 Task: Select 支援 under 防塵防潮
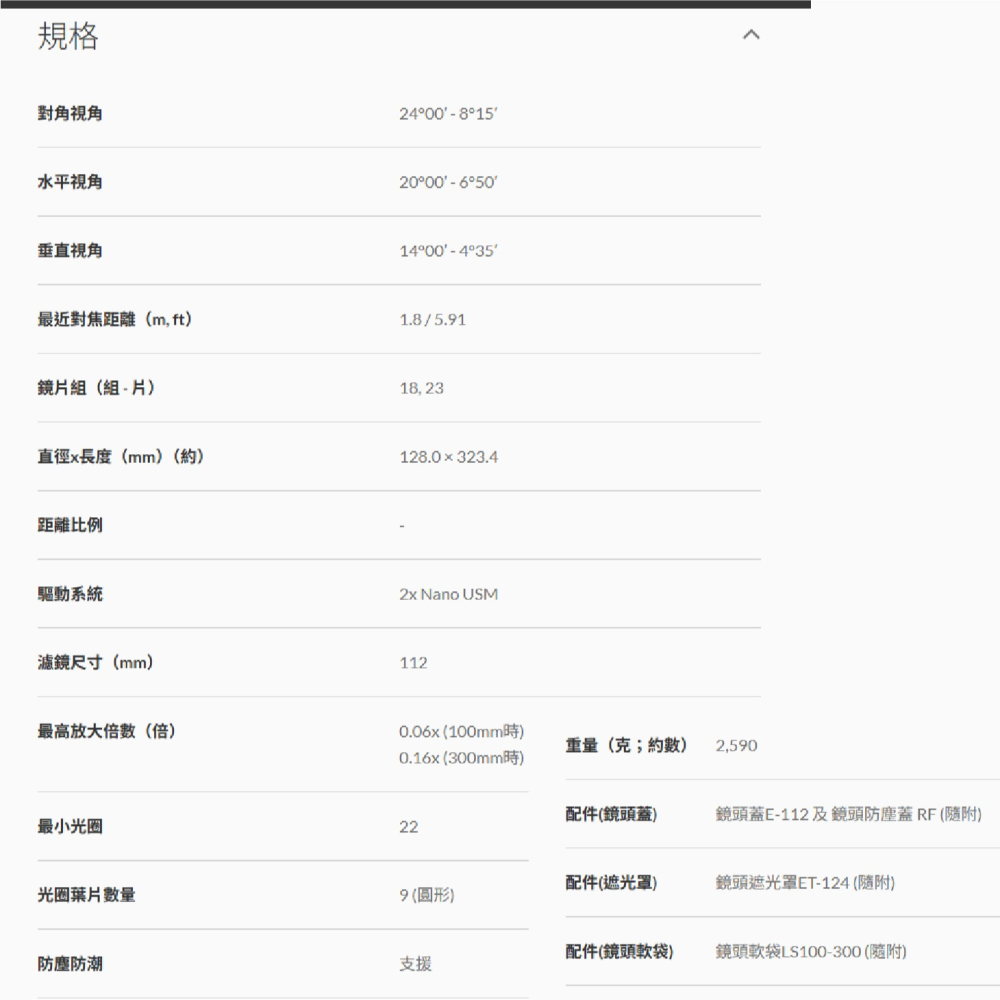click(x=415, y=964)
